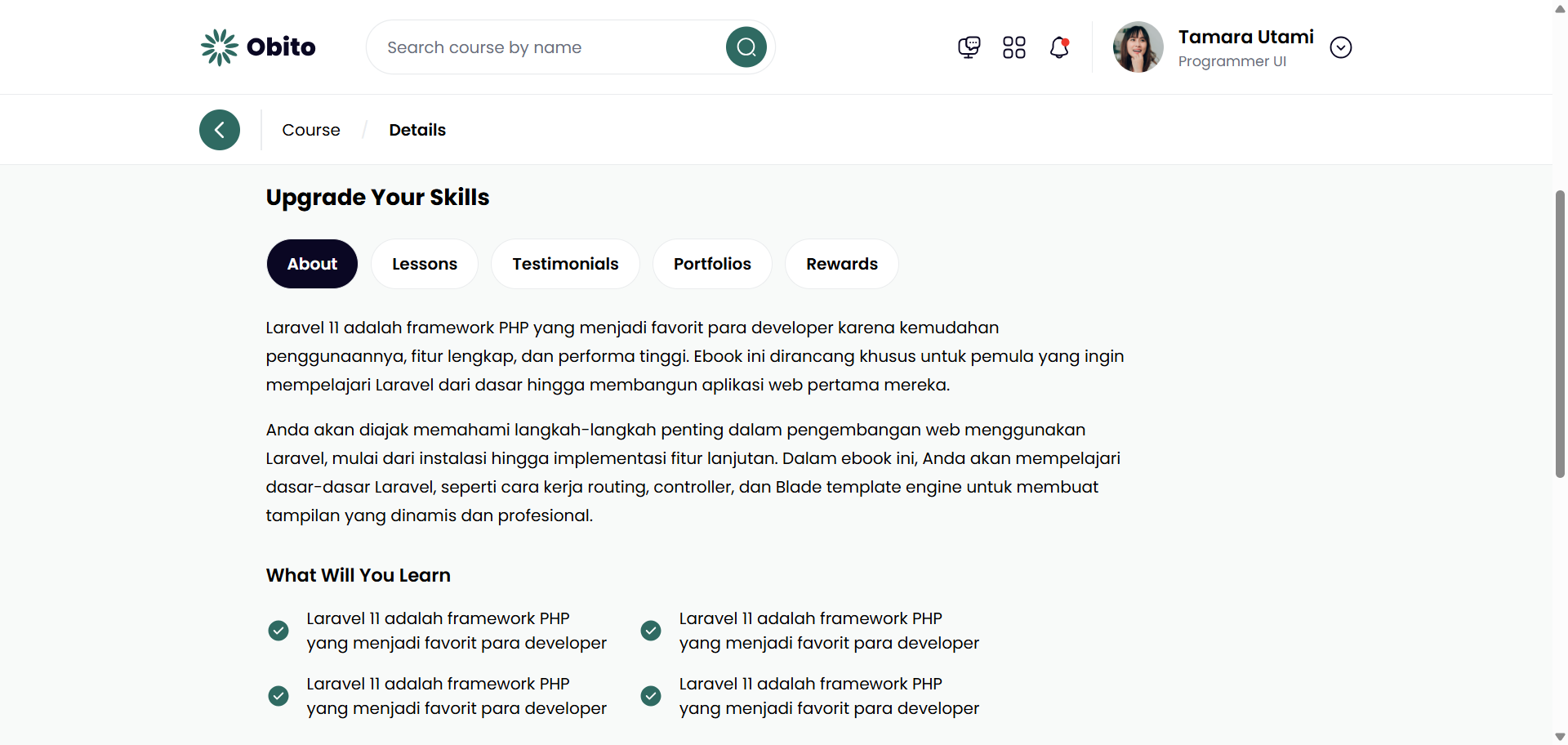Open the chat support monitor icon
Image resolution: width=1568 pixels, height=745 pixels.
point(969,47)
